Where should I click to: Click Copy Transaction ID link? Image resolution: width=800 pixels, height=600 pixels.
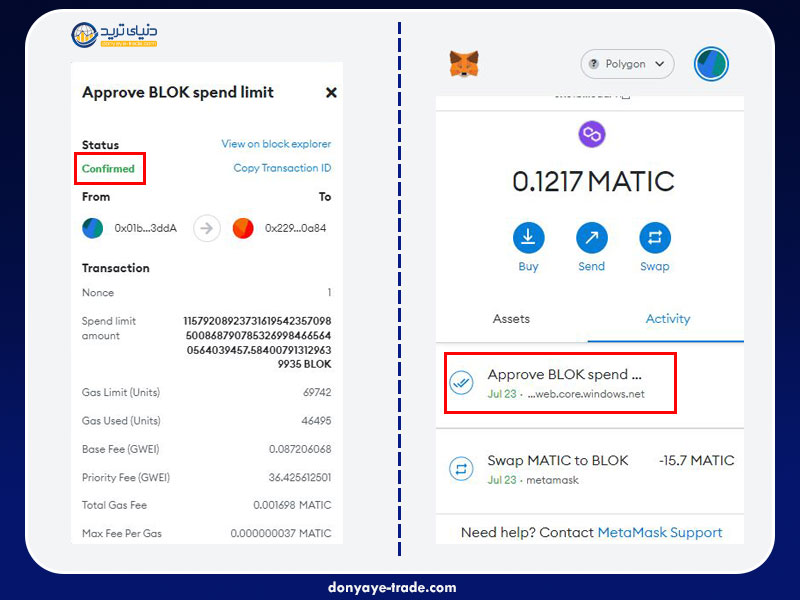[282, 168]
